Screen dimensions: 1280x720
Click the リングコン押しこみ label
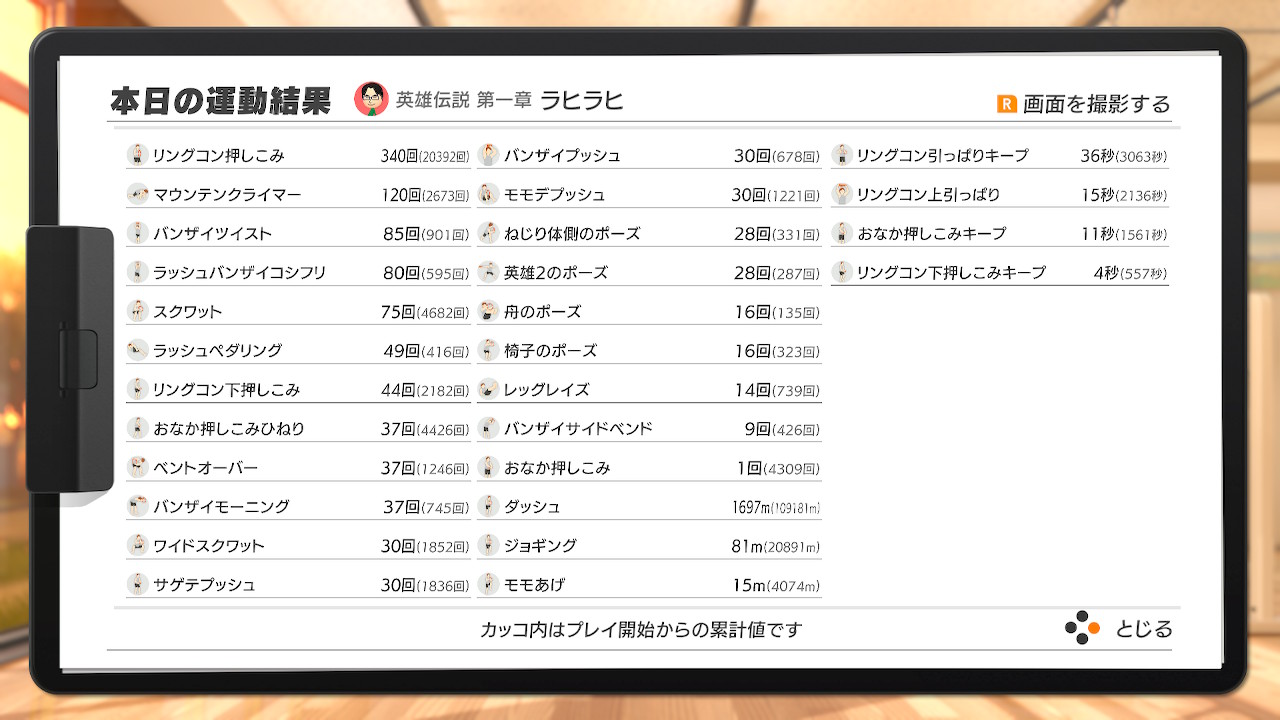pos(219,156)
